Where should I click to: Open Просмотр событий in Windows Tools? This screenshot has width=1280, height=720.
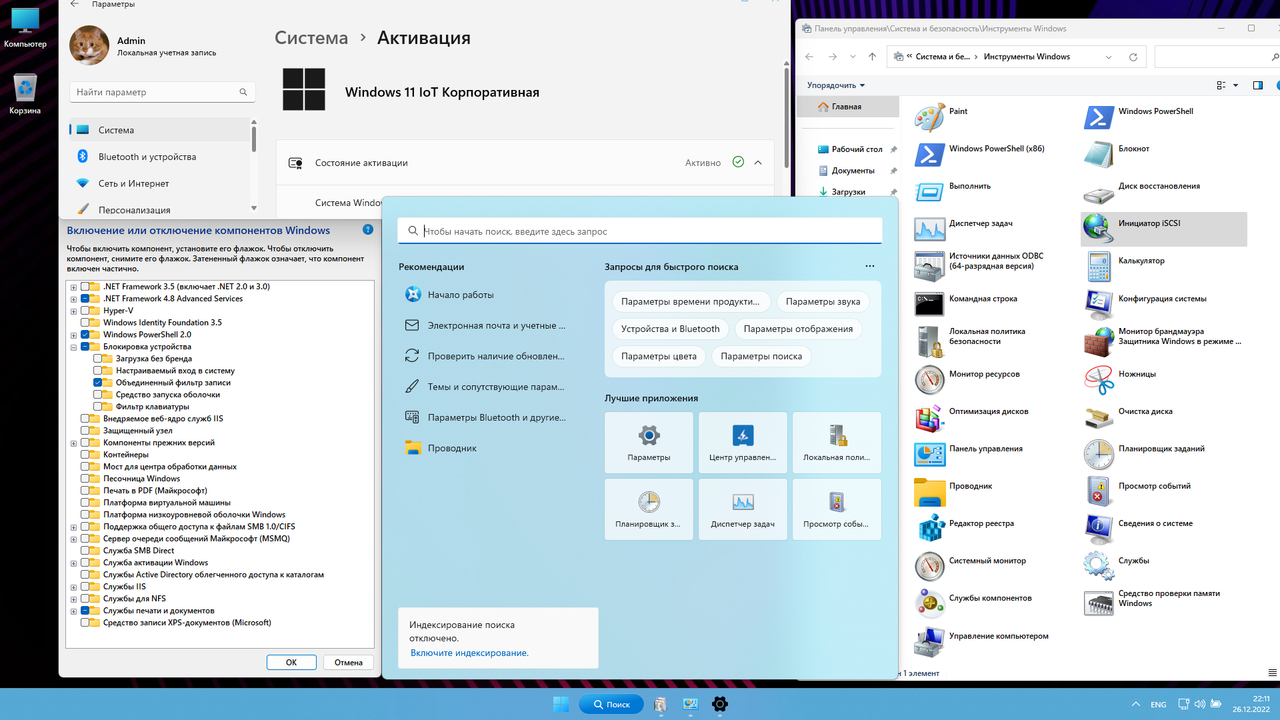[1099, 492]
